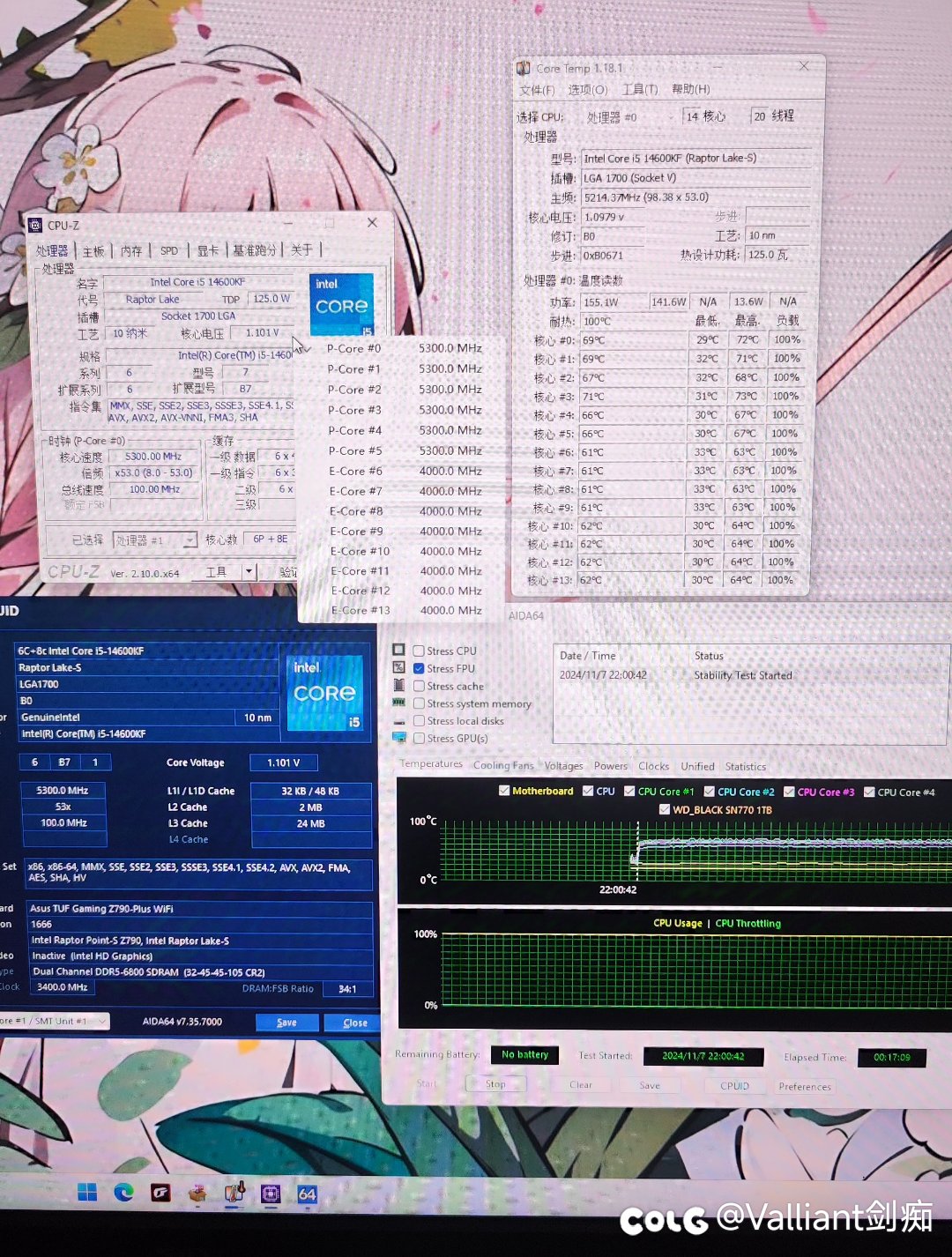Select P-Core #1 in the core list
952x1257 pixels.
click(404, 369)
